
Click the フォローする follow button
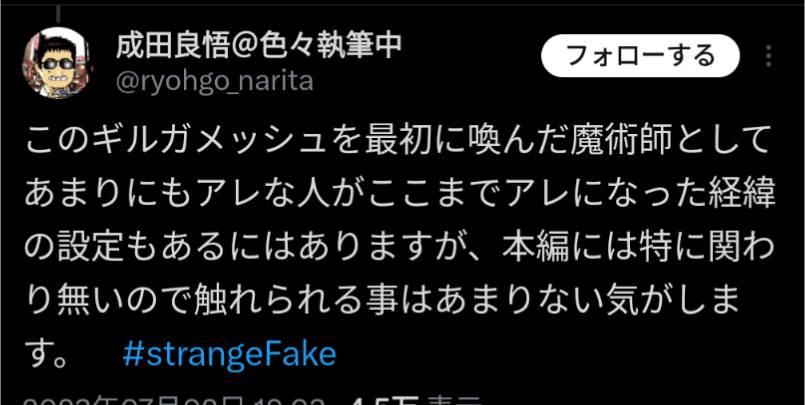point(640,55)
